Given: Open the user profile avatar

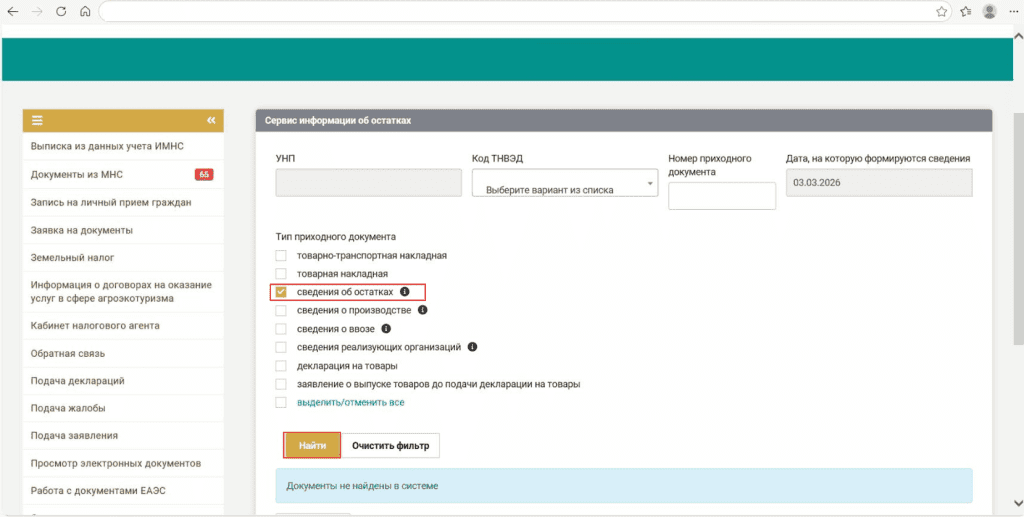Looking at the screenshot, I should coord(989,11).
